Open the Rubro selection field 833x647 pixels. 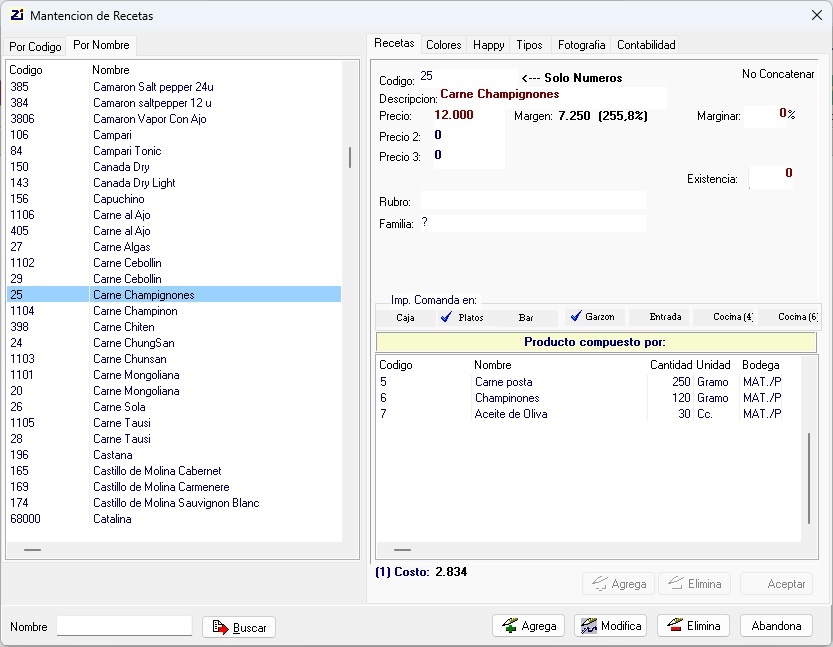pyautogui.click(x=533, y=201)
